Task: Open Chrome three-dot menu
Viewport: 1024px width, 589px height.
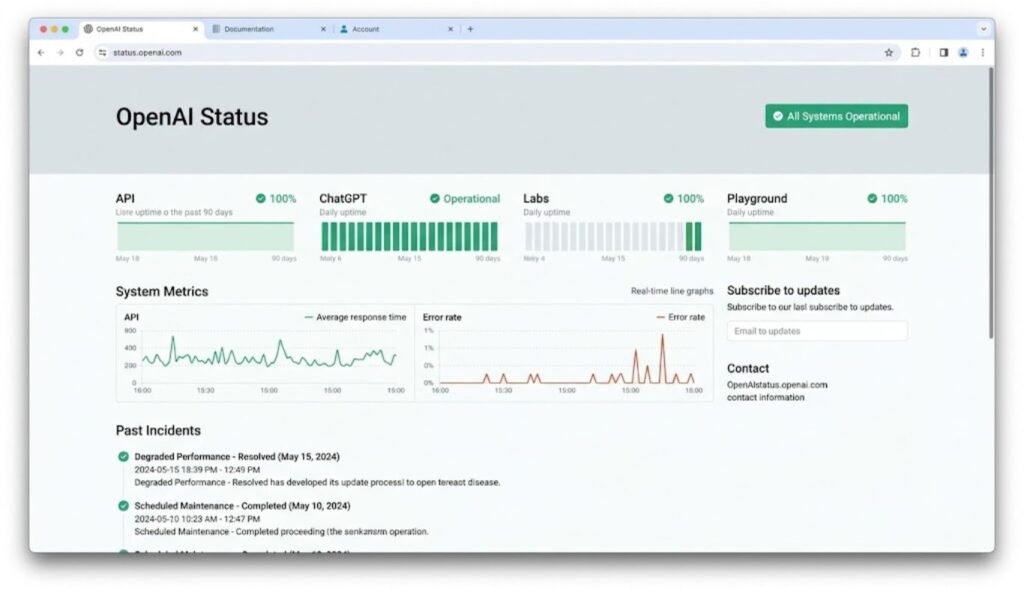Action: pyautogui.click(x=983, y=53)
